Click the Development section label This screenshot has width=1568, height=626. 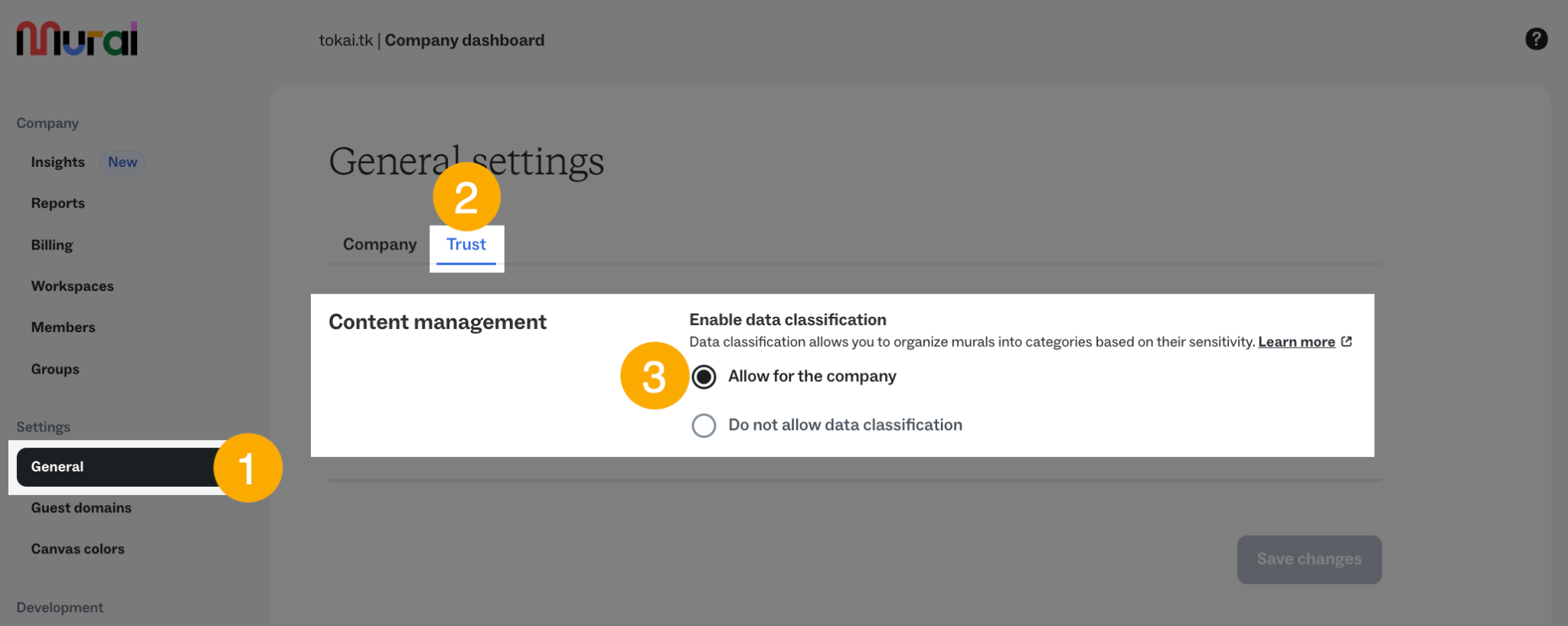click(x=60, y=608)
